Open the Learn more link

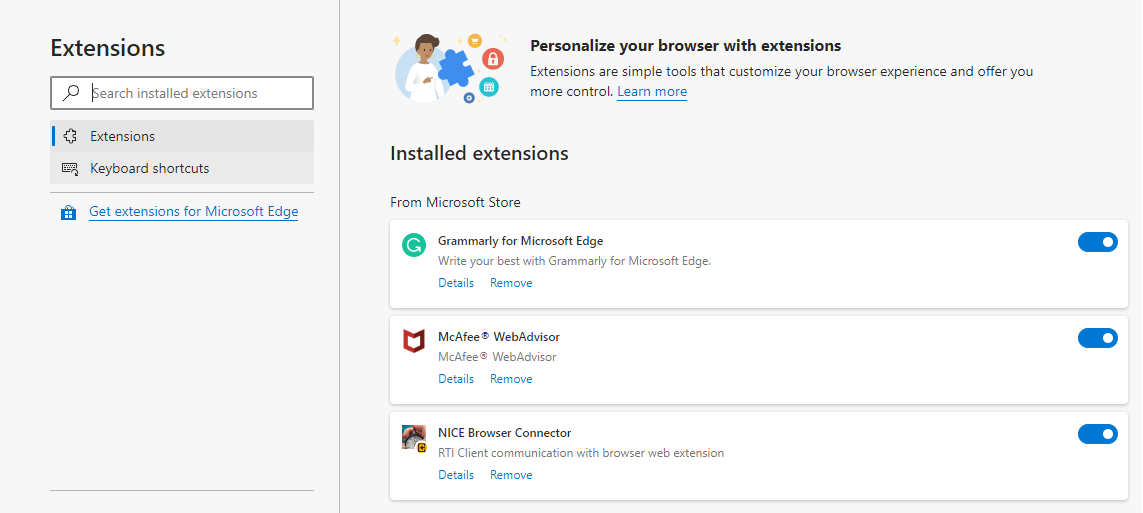652,91
